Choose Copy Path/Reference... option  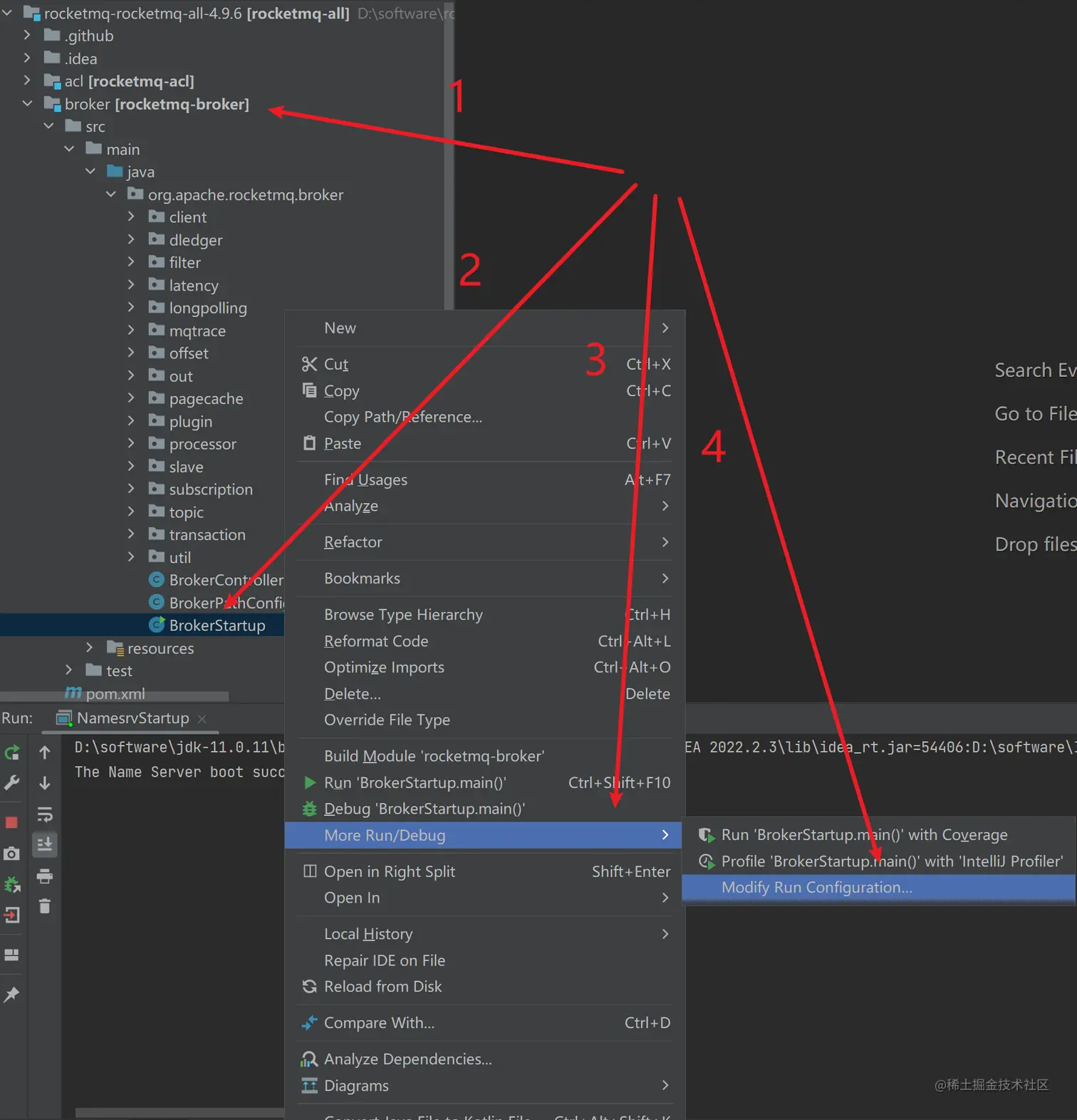[x=484, y=417]
